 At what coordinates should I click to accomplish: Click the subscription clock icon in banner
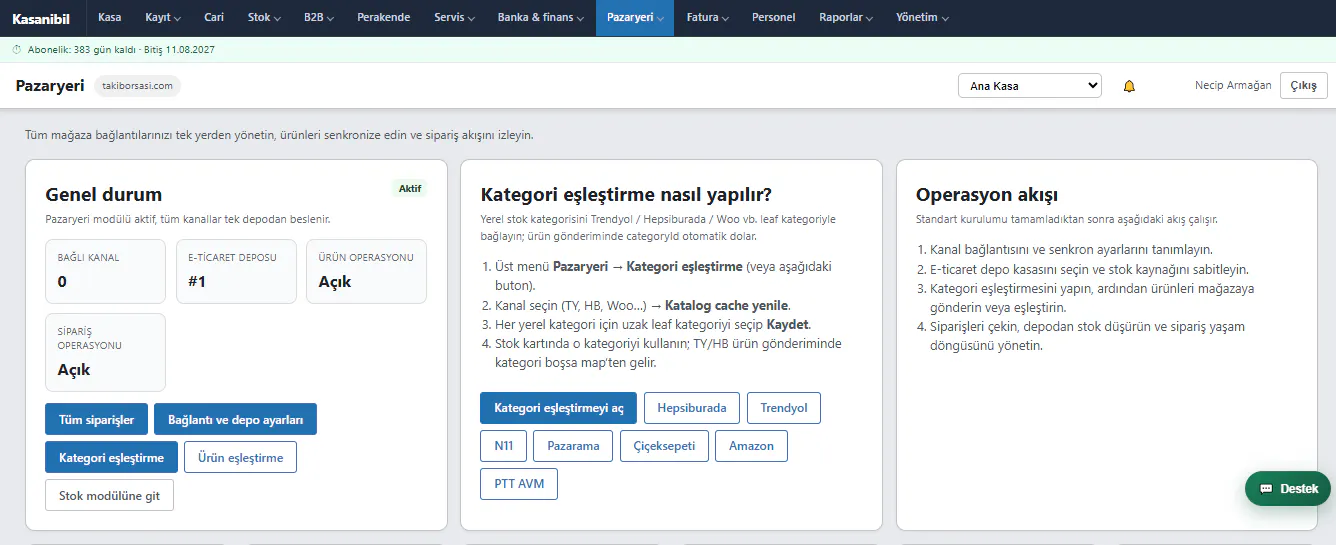click(16, 49)
